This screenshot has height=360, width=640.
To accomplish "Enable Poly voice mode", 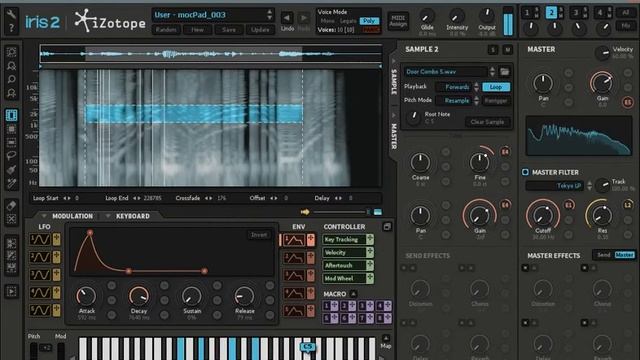I will pos(369,21).
